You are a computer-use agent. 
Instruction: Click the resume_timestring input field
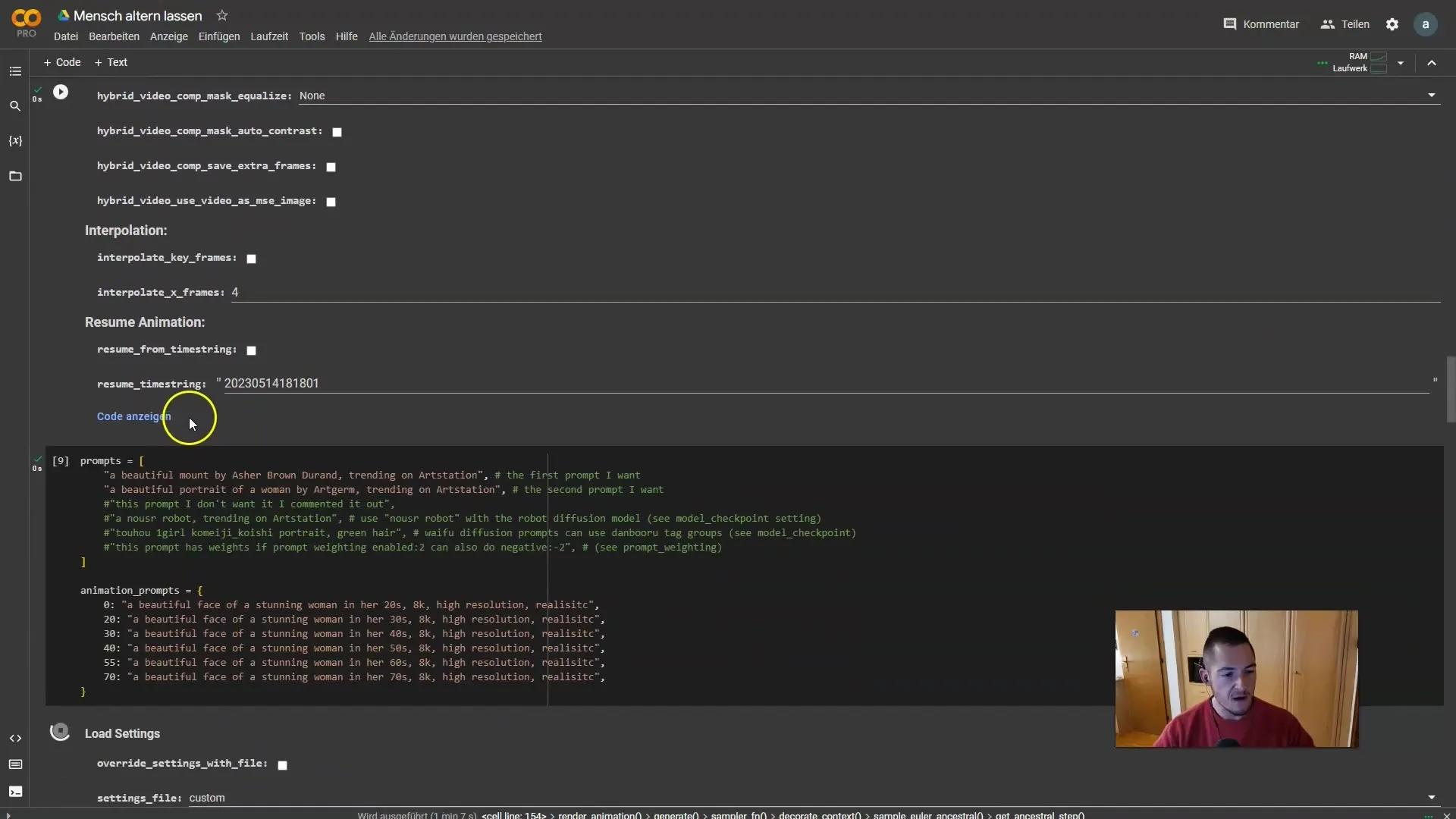click(x=827, y=384)
